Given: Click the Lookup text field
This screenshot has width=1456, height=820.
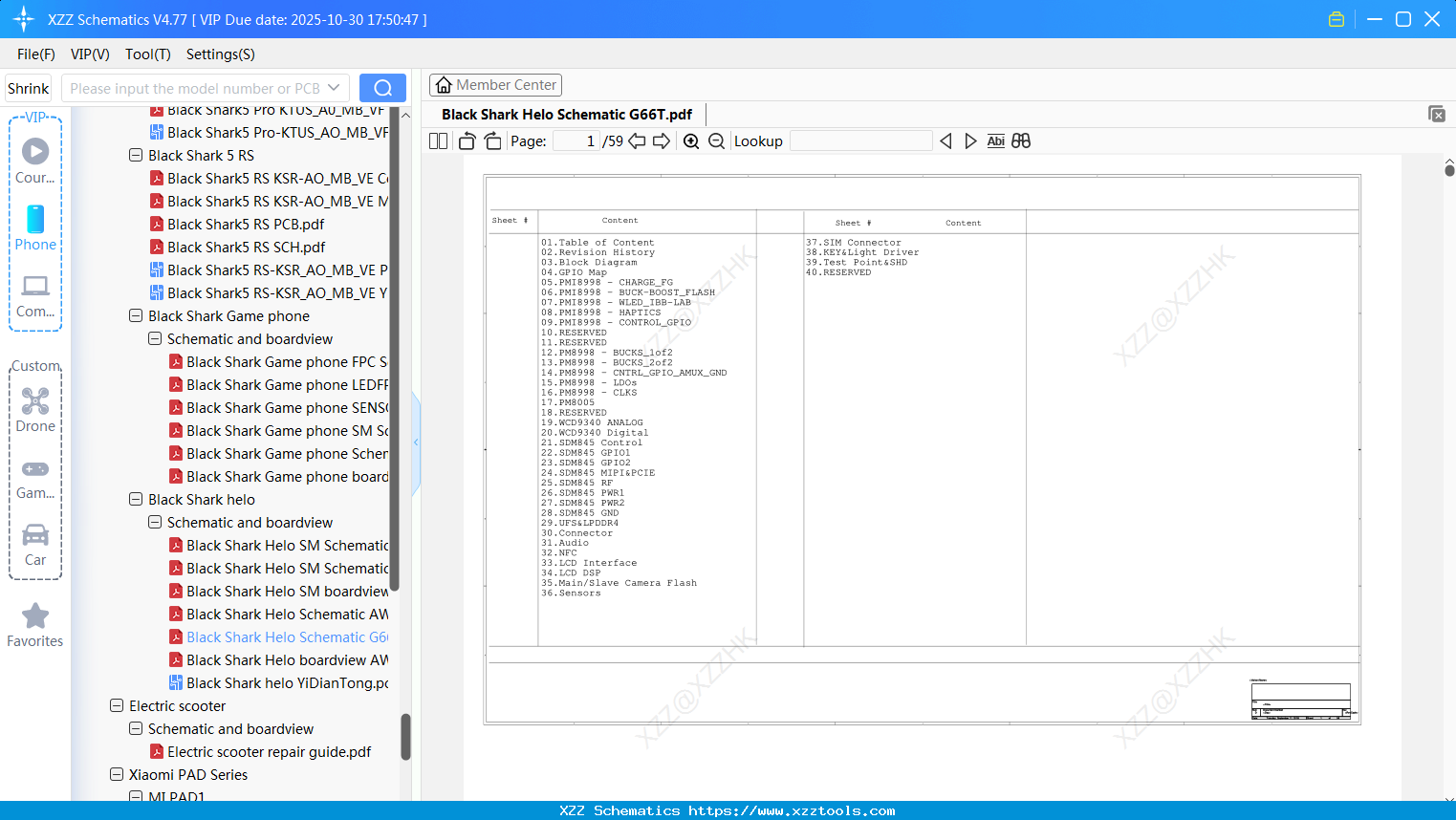Looking at the screenshot, I should click(x=861, y=141).
